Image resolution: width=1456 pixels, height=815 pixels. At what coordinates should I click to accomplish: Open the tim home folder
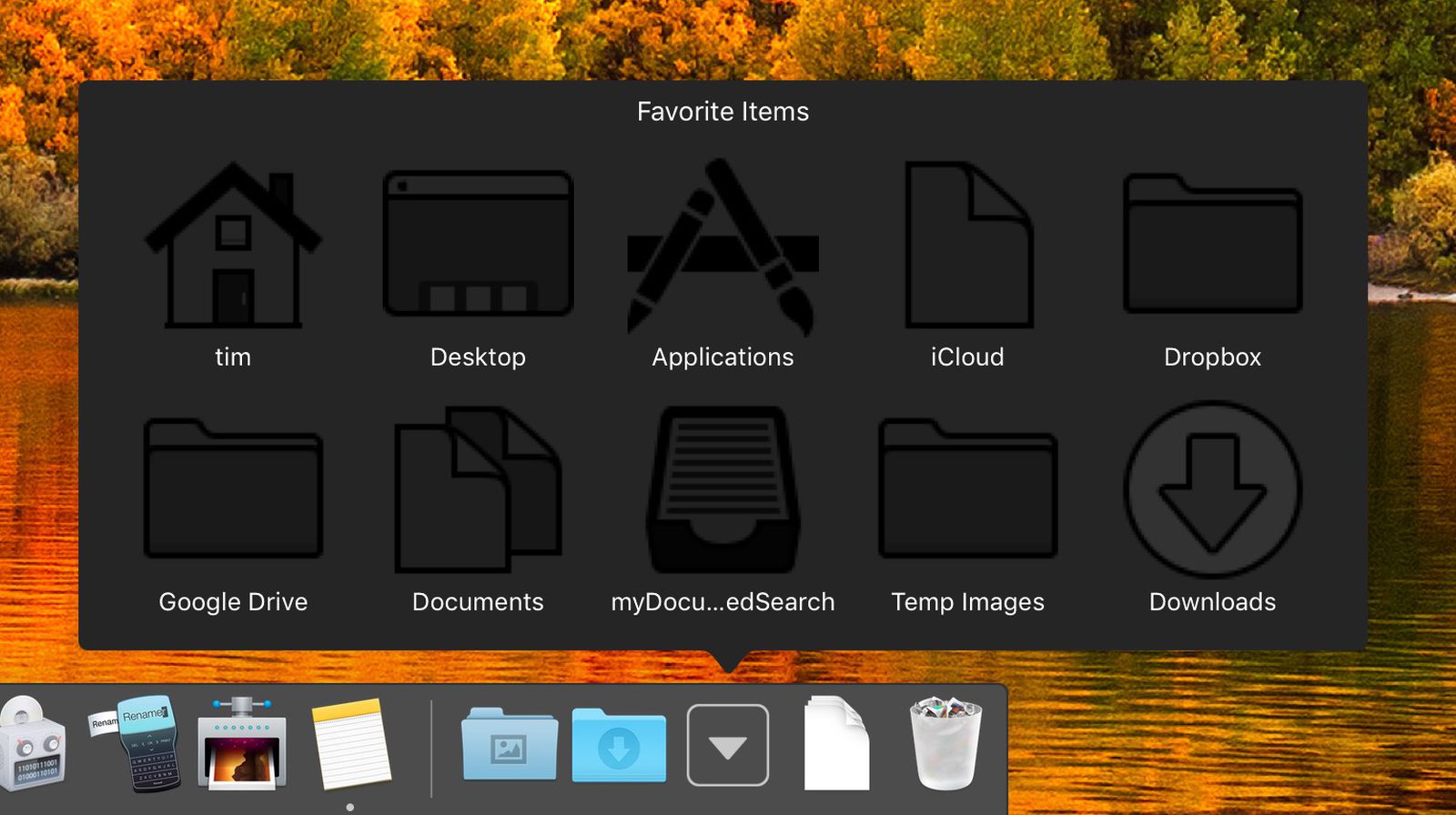click(x=233, y=246)
